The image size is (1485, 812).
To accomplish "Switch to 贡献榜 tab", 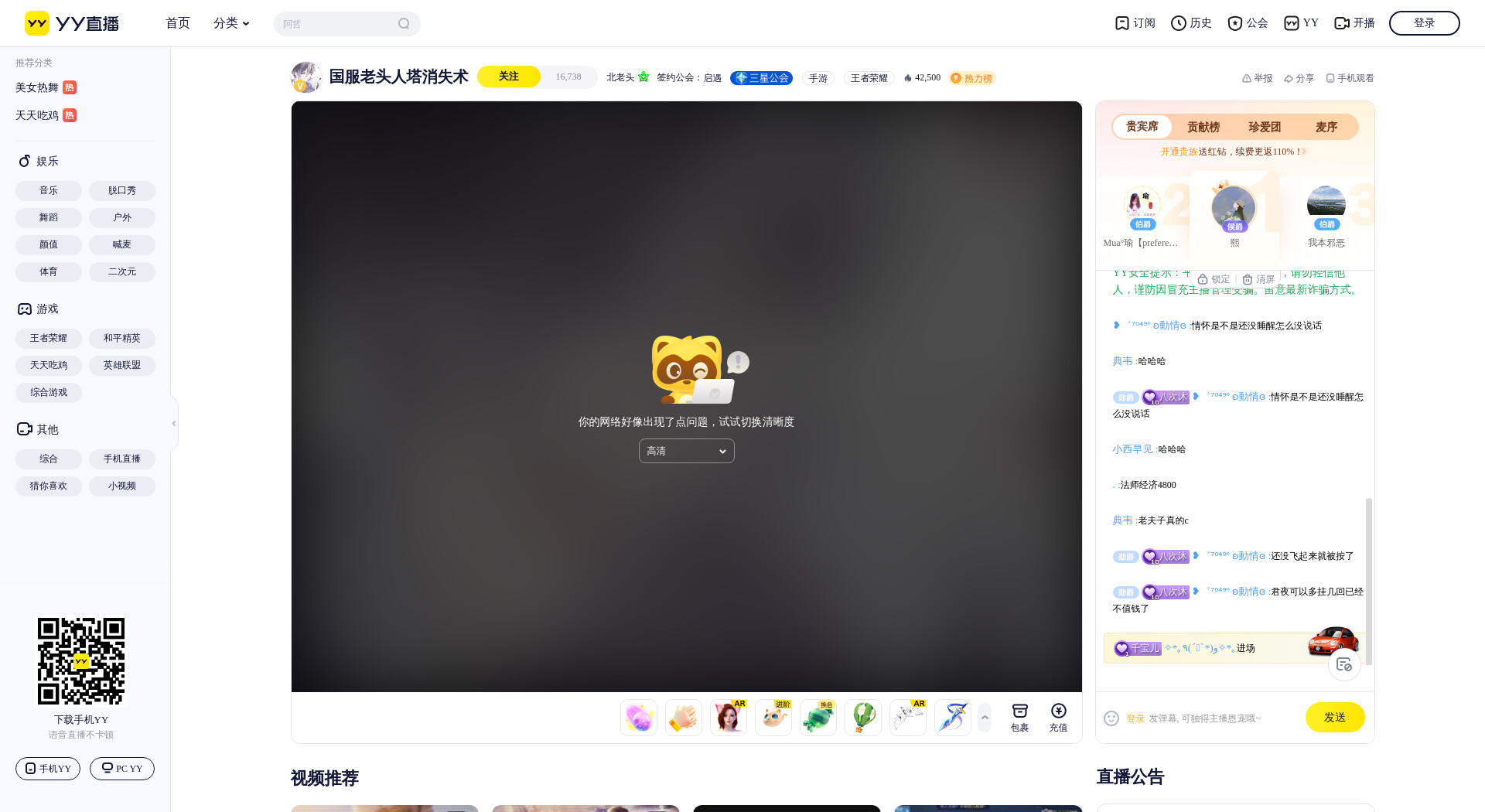I will tap(1203, 127).
